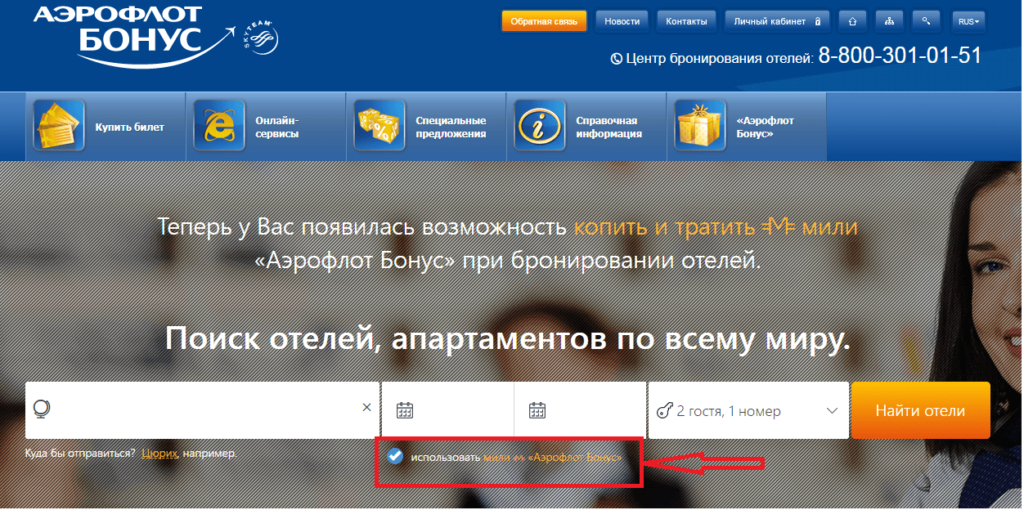
Task: Click the destination search input field
Action: (200, 410)
